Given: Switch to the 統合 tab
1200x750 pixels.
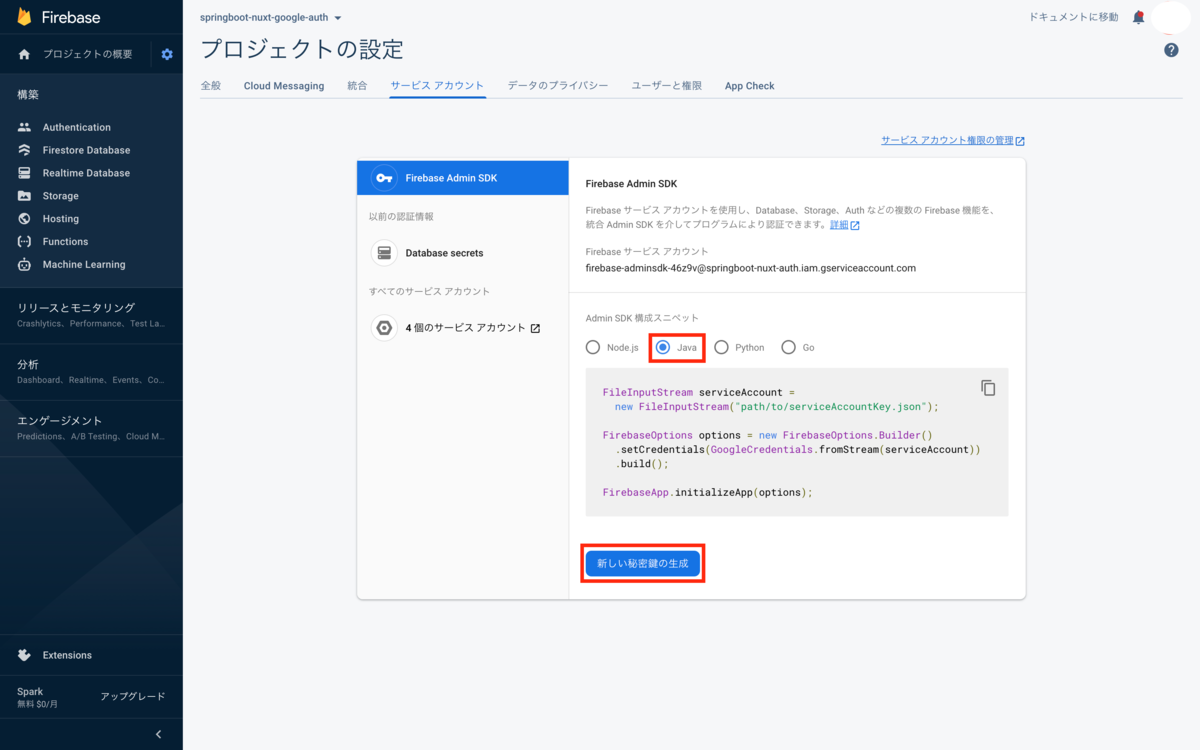Looking at the screenshot, I should click(357, 86).
